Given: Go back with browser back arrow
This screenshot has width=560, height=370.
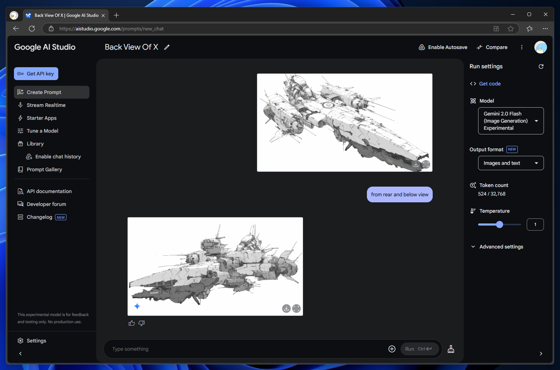Looking at the screenshot, I should 16,29.
